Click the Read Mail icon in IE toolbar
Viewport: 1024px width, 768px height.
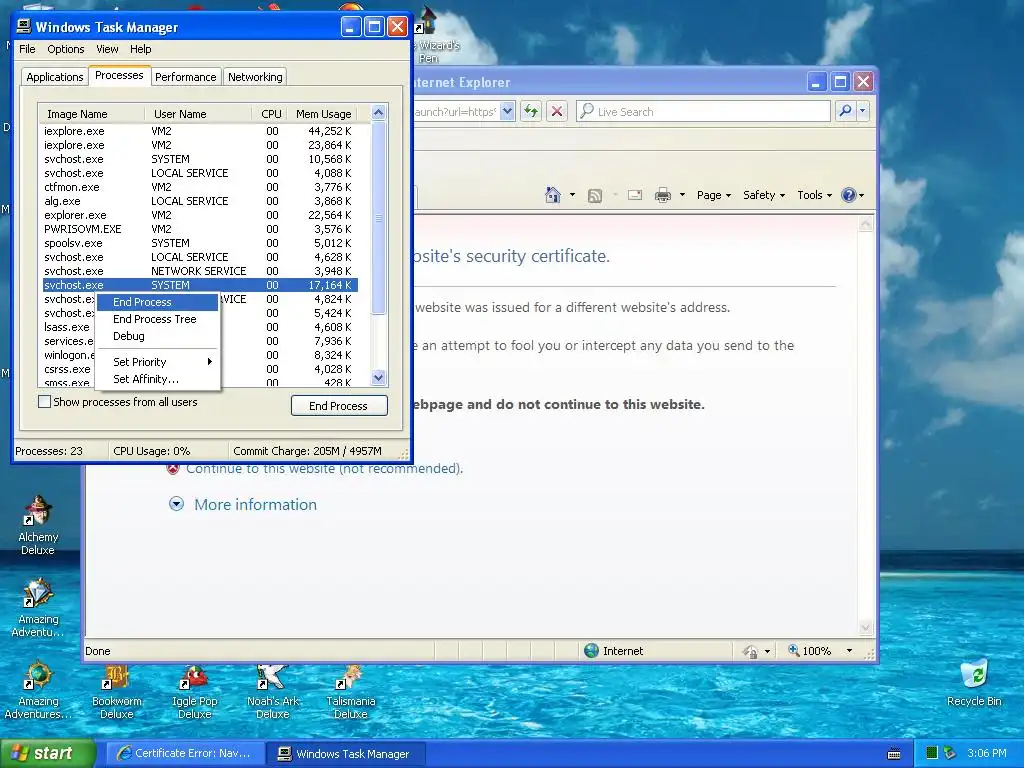[634, 195]
